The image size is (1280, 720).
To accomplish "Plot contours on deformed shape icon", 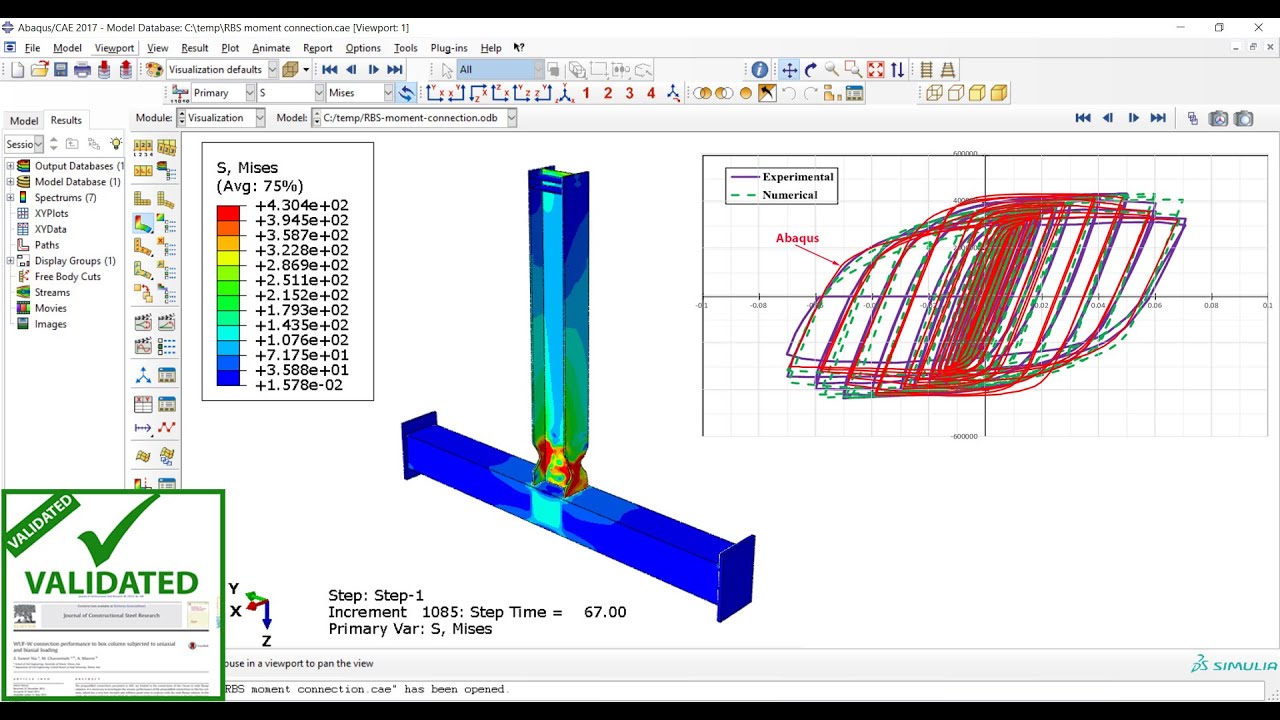I will 143,222.
